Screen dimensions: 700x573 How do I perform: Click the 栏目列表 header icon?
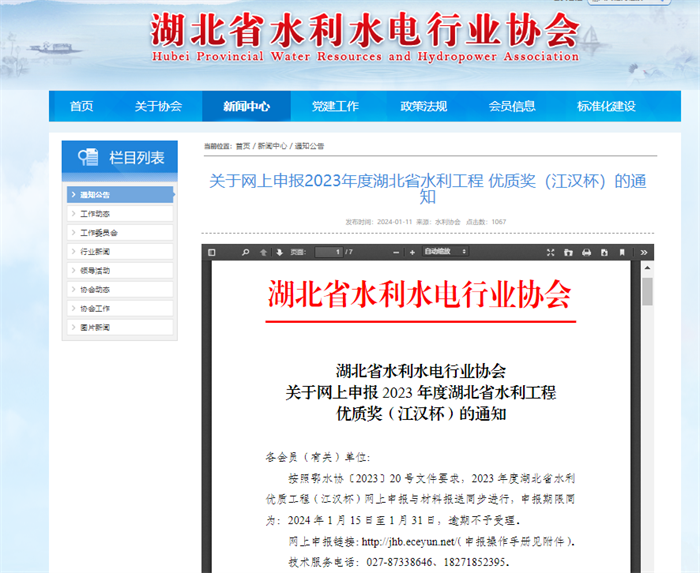click(x=88, y=157)
